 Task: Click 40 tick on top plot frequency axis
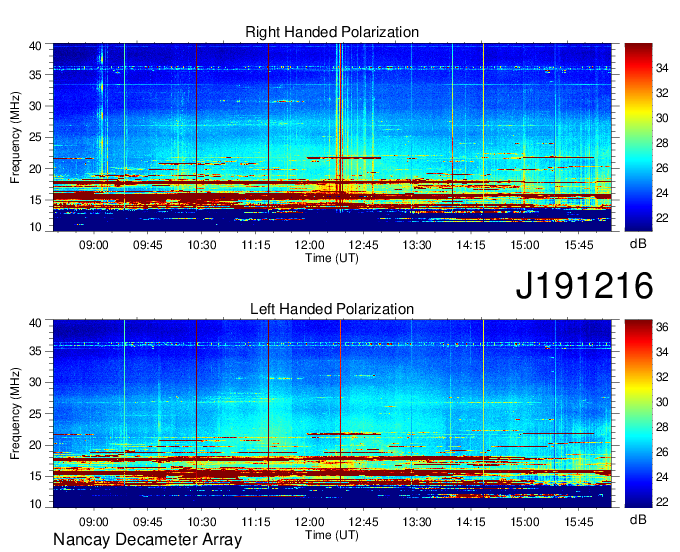click(x=35, y=46)
